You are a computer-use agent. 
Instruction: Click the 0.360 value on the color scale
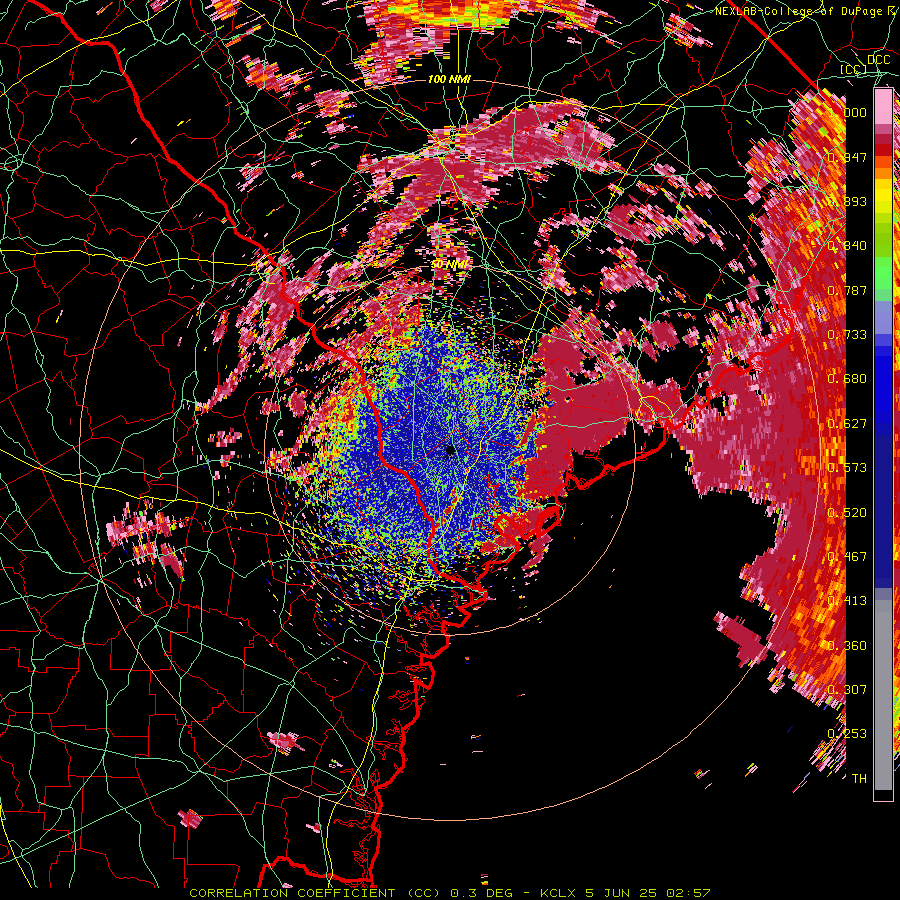(847, 646)
